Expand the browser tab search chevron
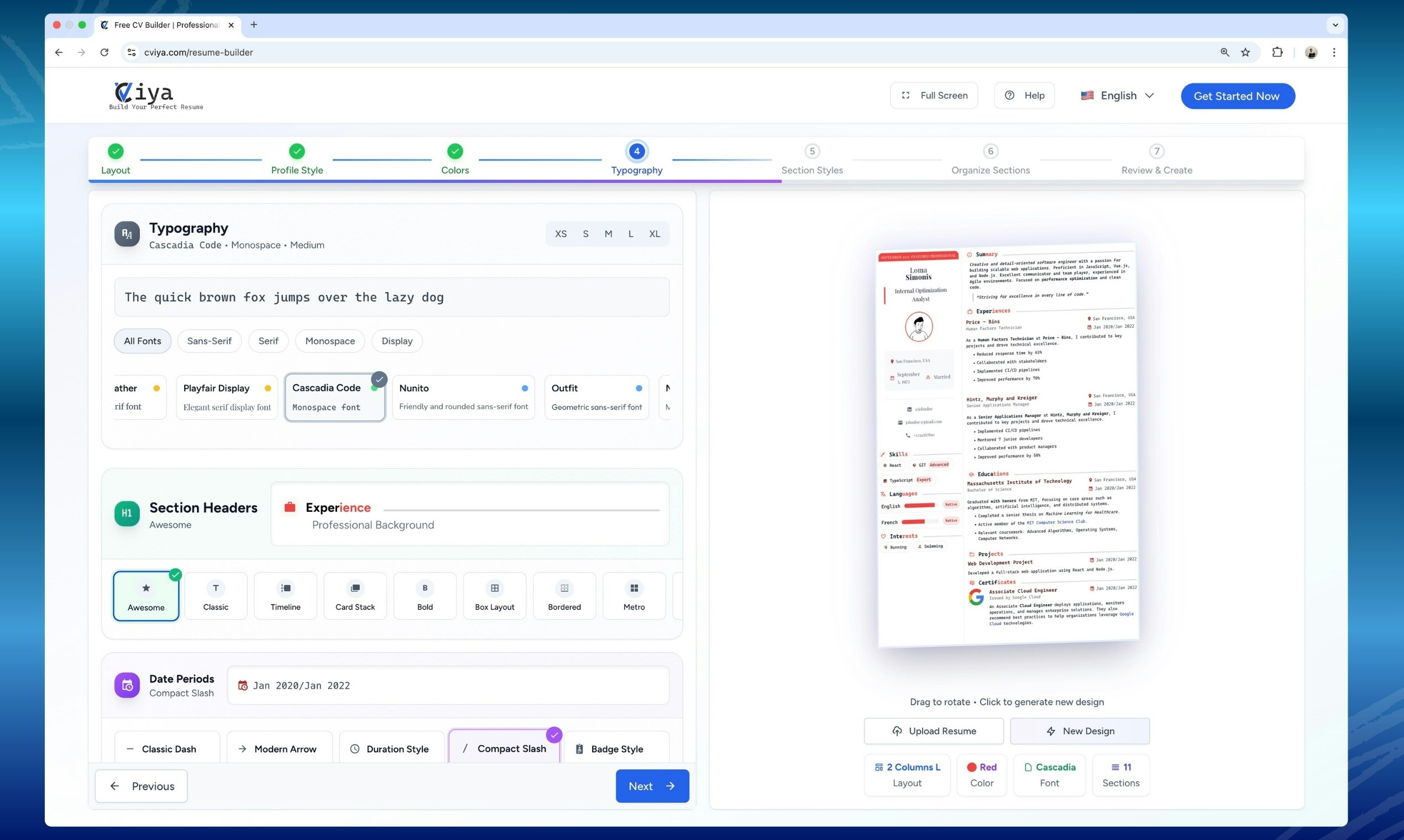The image size is (1404, 840). tap(1335, 25)
